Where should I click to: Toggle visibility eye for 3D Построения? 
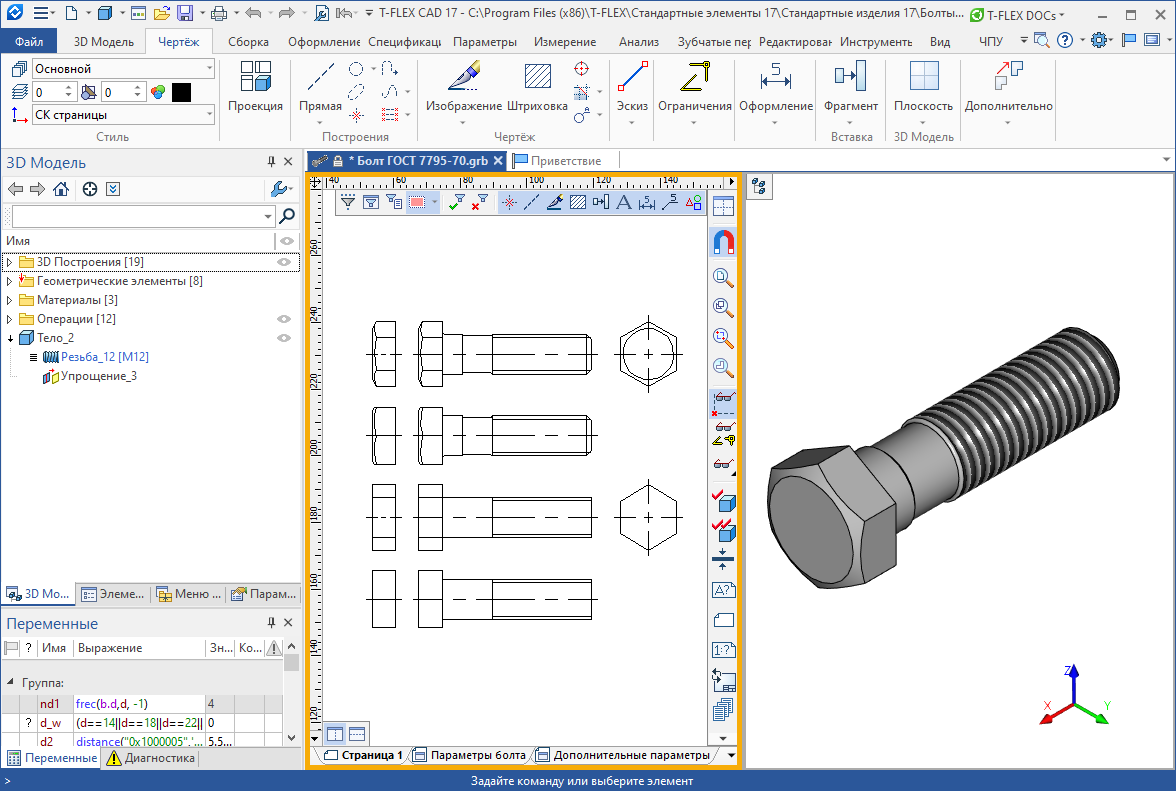[285, 262]
